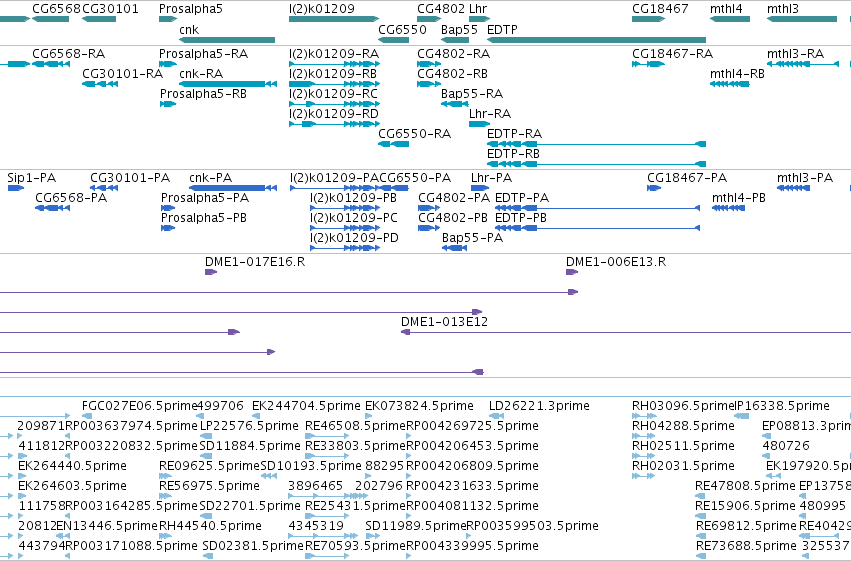Select the Bap55-RA transcript label
The width and height of the screenshot is (851, 561).
(x=472, y=94)
